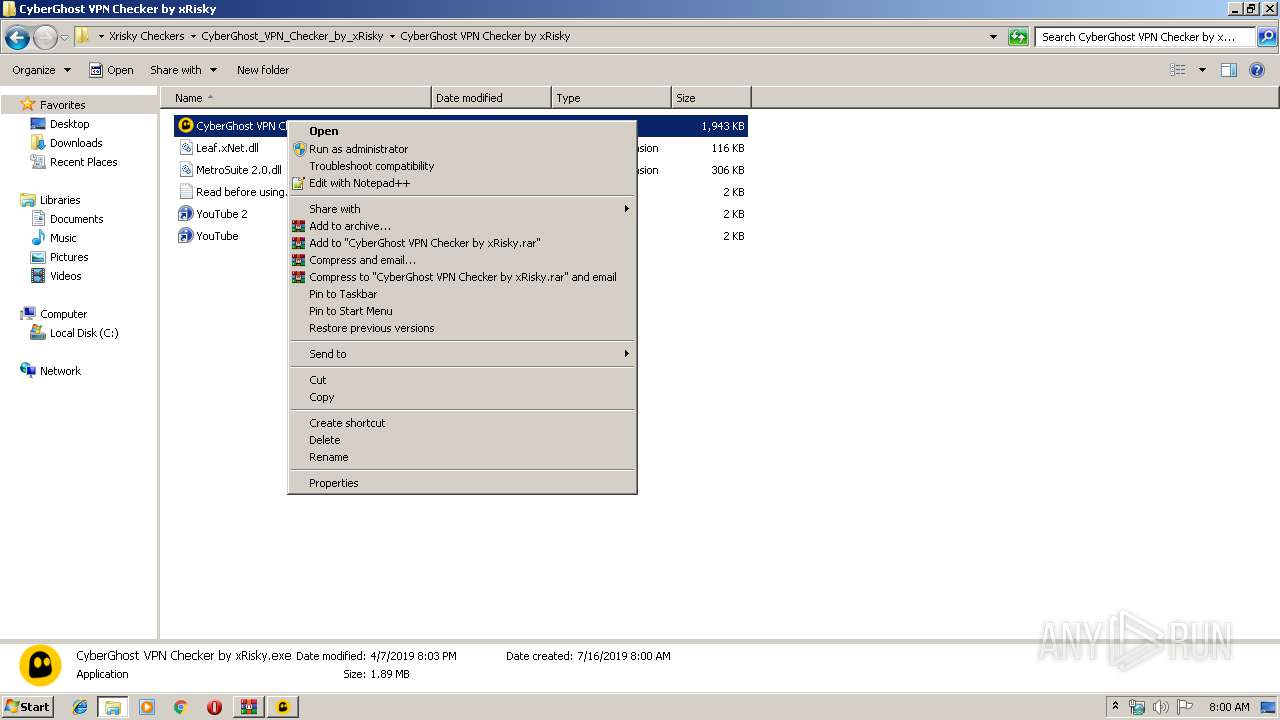Click the New folder button
This screenshot has width=1280, height=720.
pos(263,70)
